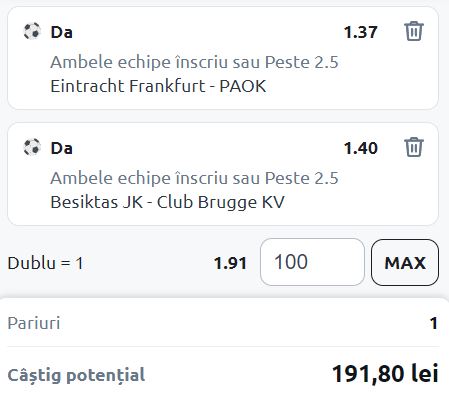Open the Eintracht Frankfurt - PAOK match
The width and height of the screenshot is (449, 393).
(x=158, y=86)
